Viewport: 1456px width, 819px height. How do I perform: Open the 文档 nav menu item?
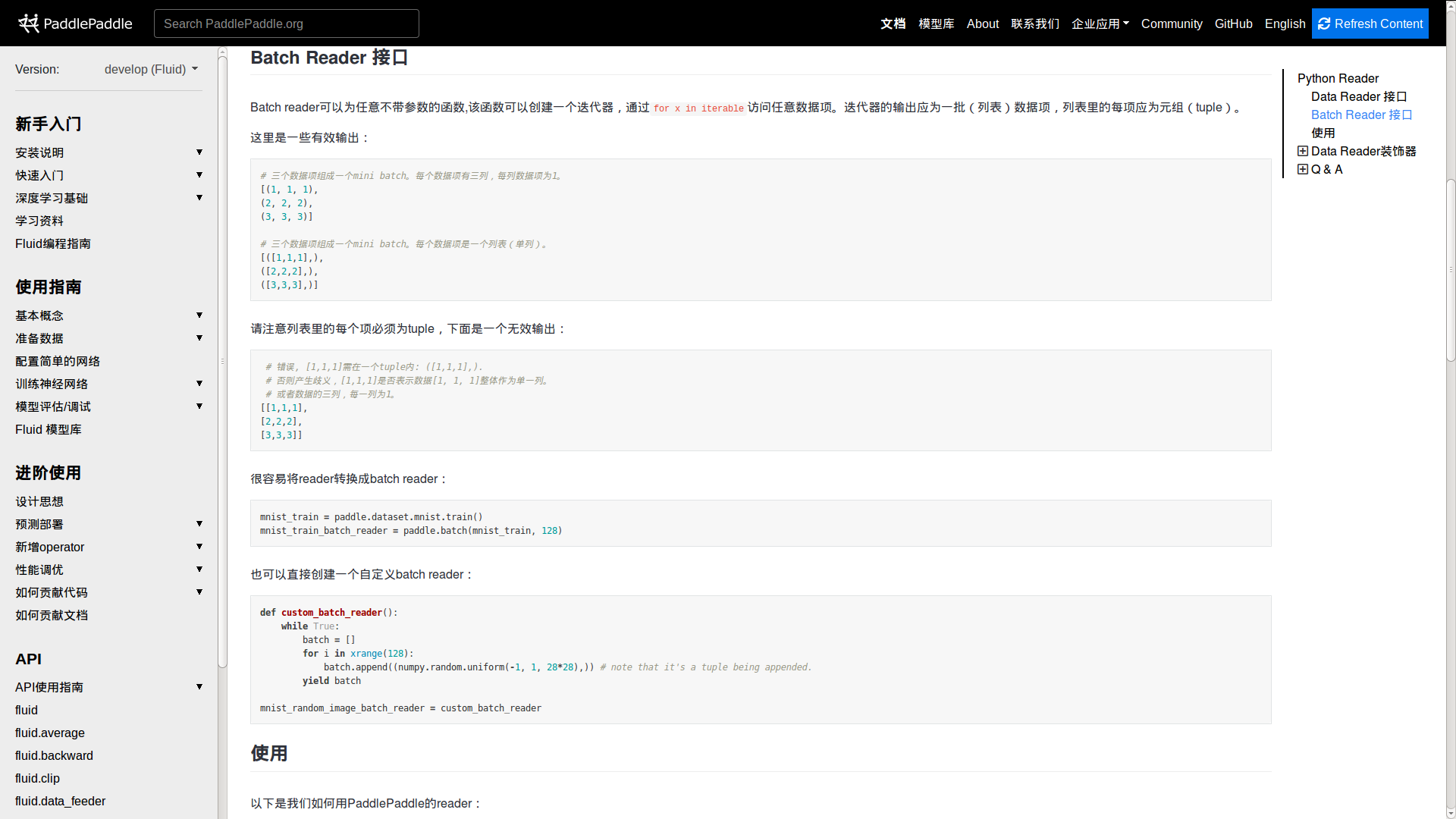(893, 24)
